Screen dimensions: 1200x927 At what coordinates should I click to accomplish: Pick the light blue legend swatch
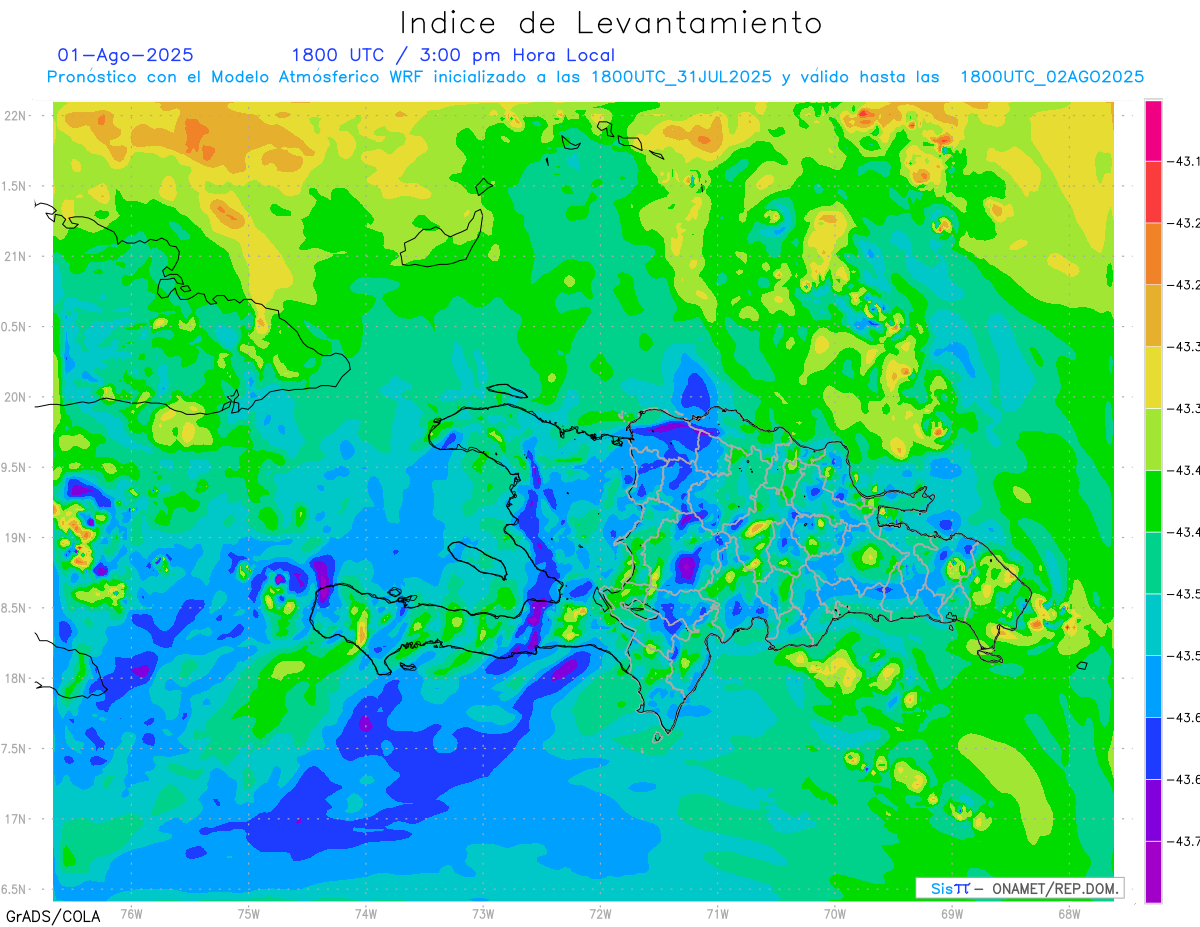pos(1153,686)
